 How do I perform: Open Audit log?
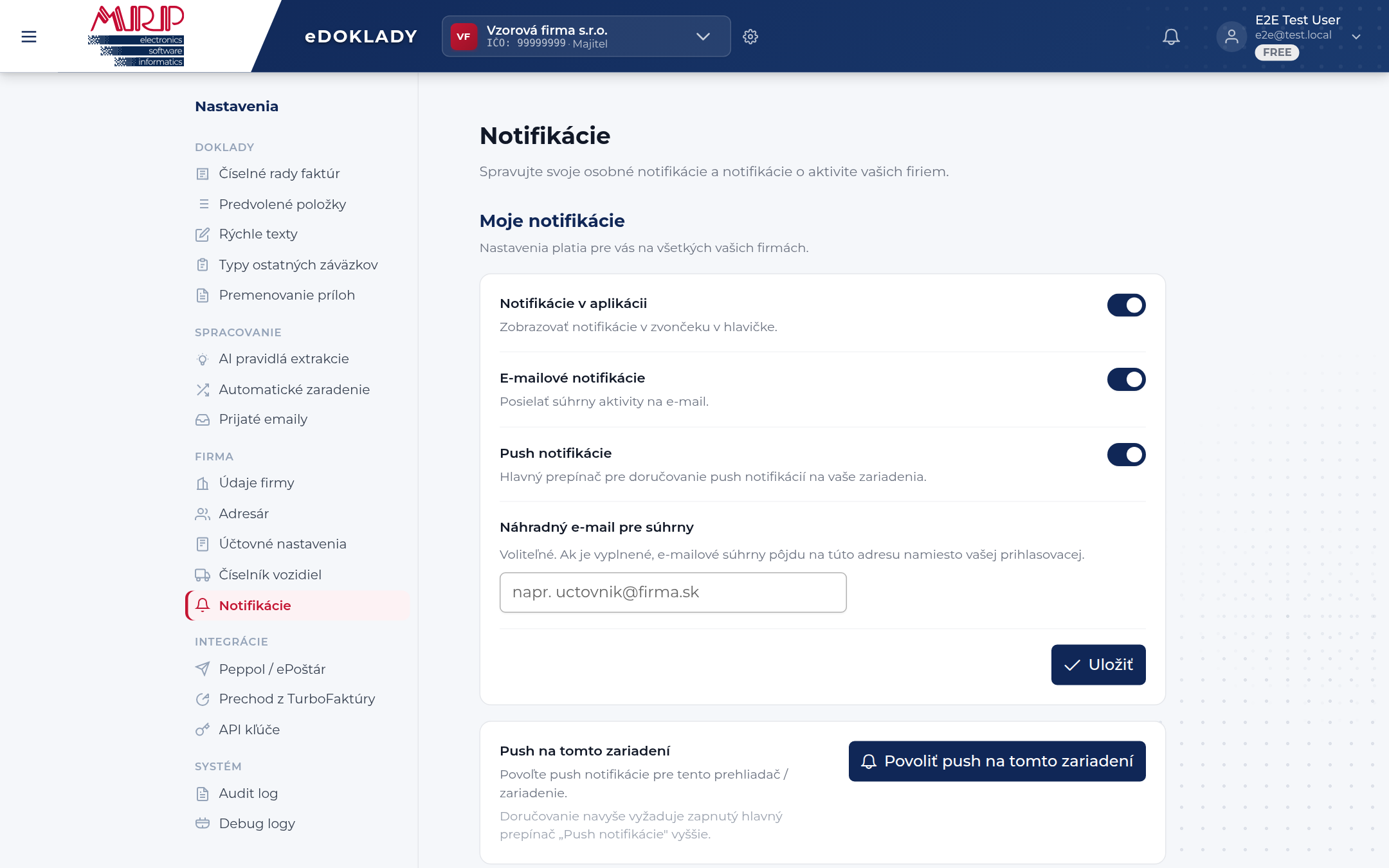(x=248, y=793)
